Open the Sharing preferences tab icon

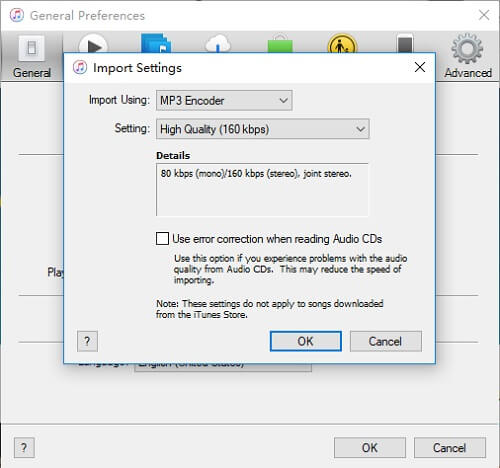[156, 43]
